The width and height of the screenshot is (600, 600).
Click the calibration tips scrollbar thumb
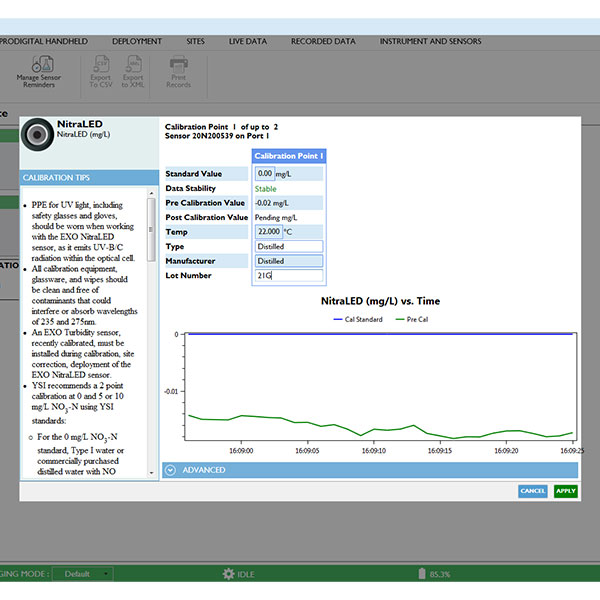[152, 230]
